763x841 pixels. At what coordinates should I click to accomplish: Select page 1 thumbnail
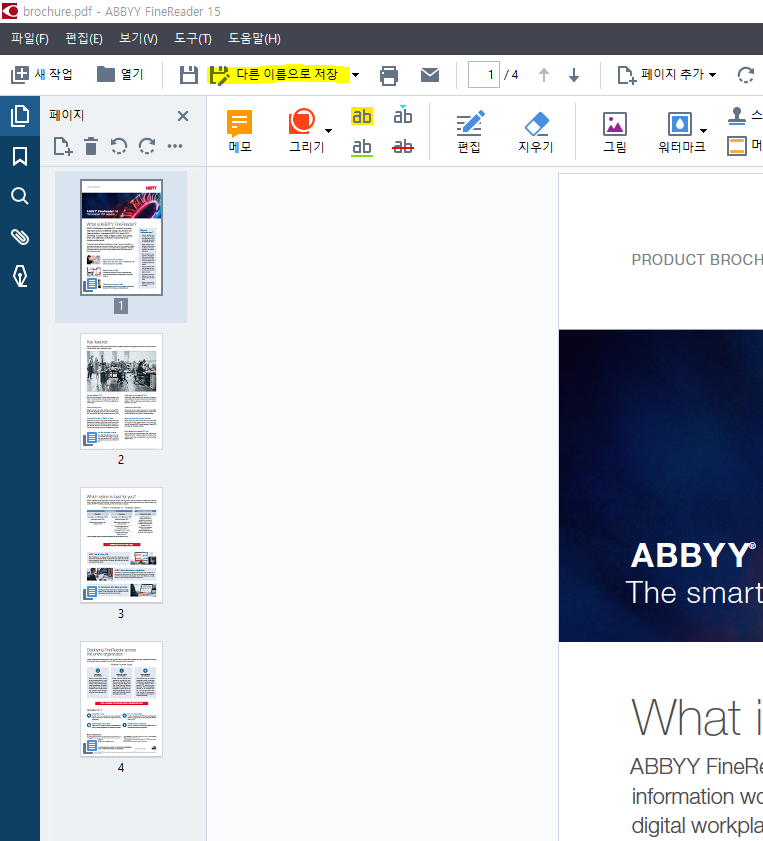(121, 238)
